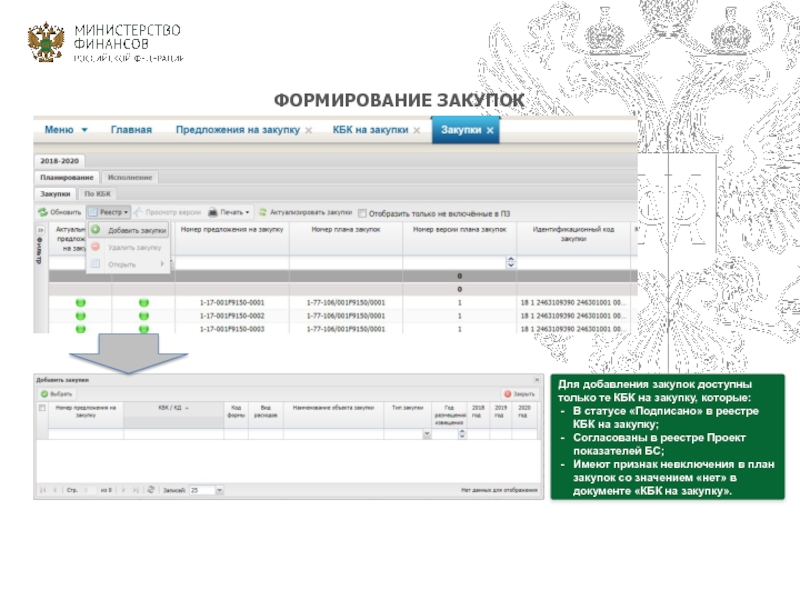The width and height of the screenshot is (800, 600).
Task: Close the КБК на закупки tab
Action: coord(417,131)
